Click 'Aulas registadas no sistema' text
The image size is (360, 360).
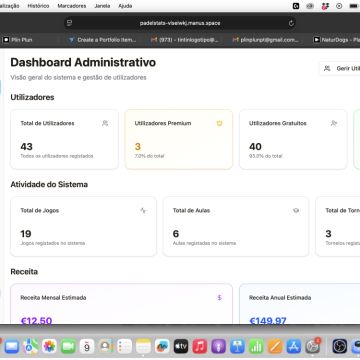point(204,243)
